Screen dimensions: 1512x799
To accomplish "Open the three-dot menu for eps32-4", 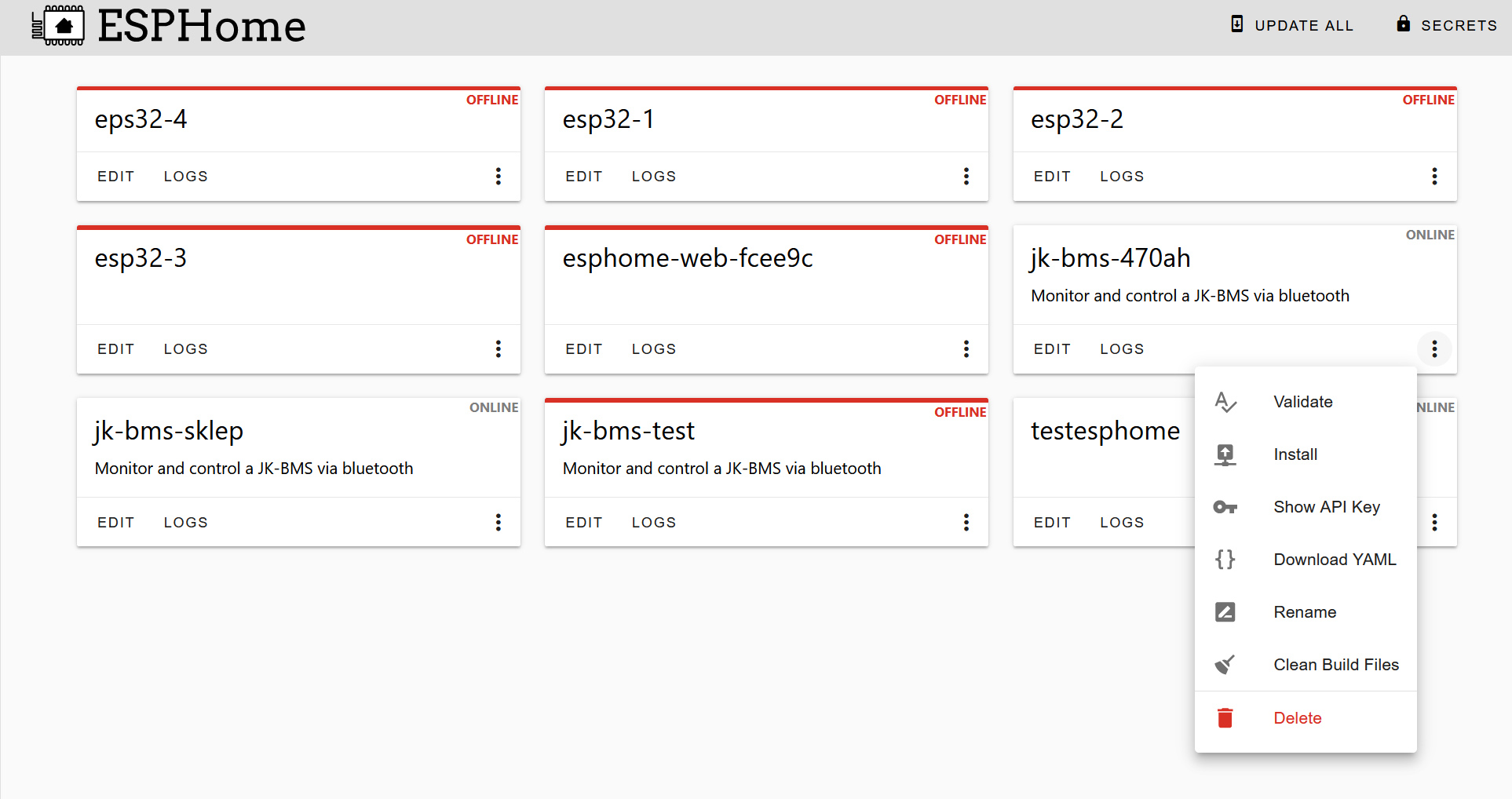I will [x=499, y=177].
